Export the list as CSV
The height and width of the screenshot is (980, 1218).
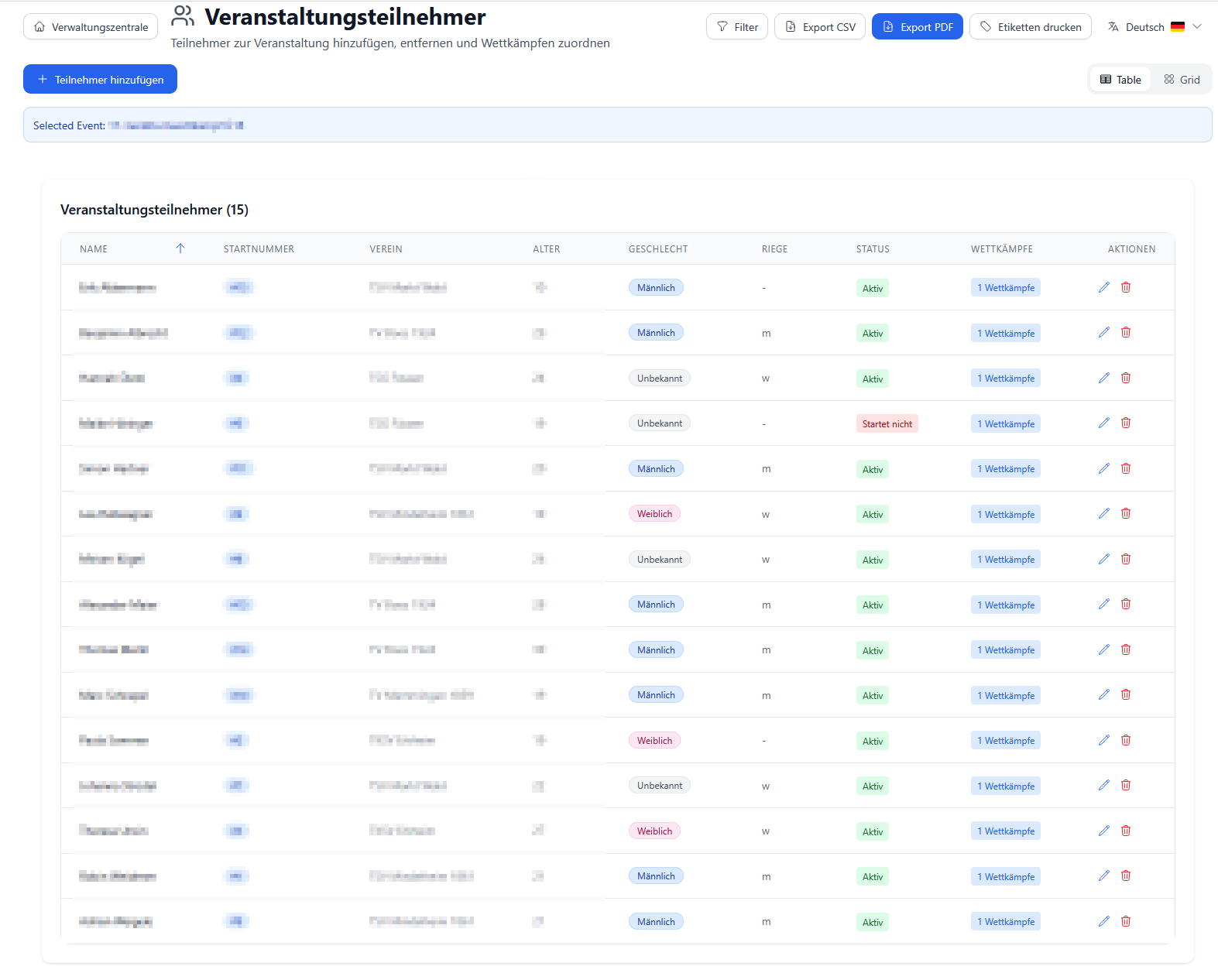pyautogui.click(x=820, y=27)
